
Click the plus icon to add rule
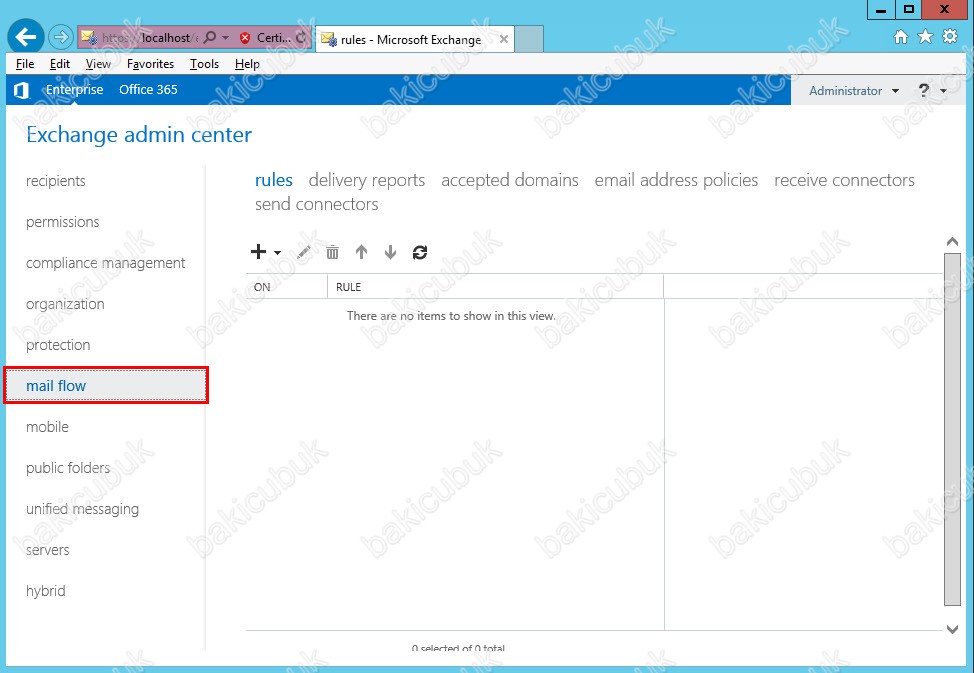click(258, 252)
